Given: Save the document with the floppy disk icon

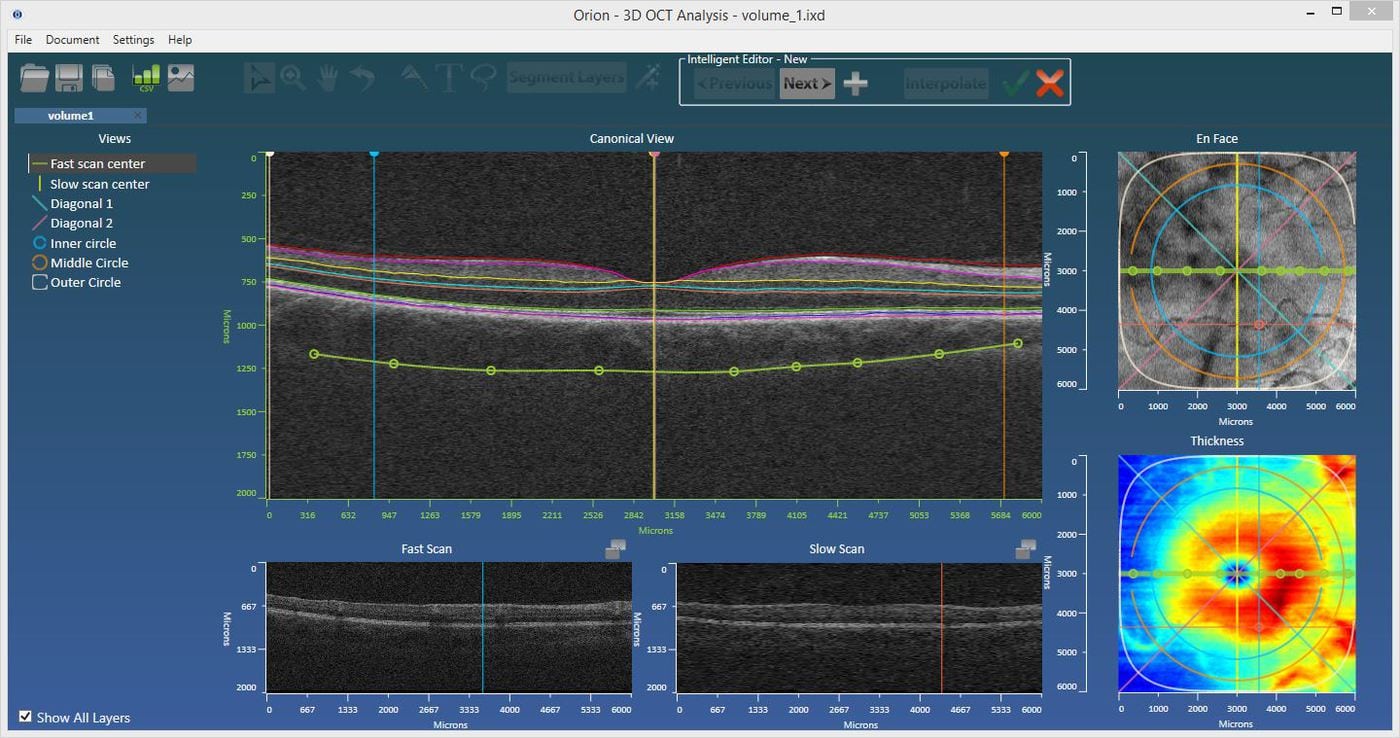Looking at the screenshot, I should point(68,78).
